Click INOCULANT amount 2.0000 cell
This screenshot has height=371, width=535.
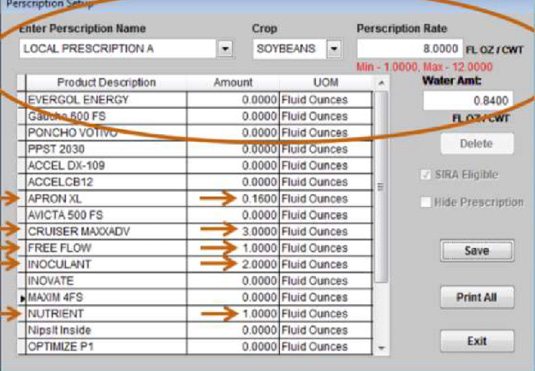(233, 264)
